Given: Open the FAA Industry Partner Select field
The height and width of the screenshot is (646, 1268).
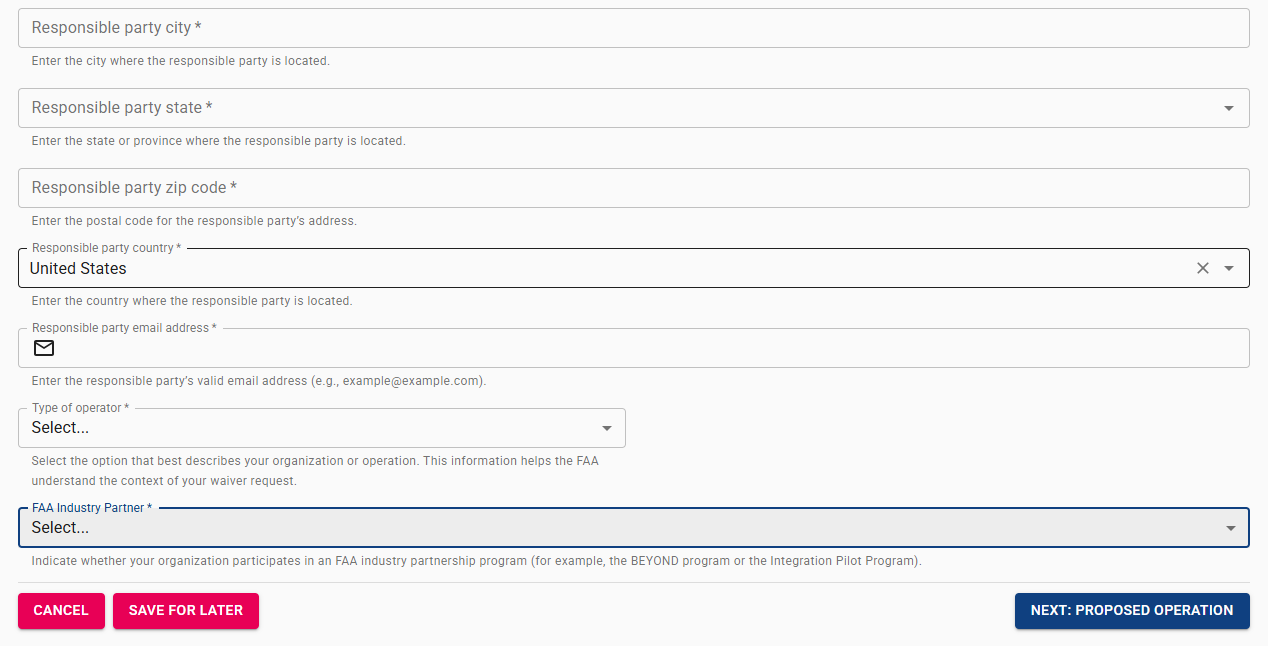Looking at the screenshot, I should 620,528.
